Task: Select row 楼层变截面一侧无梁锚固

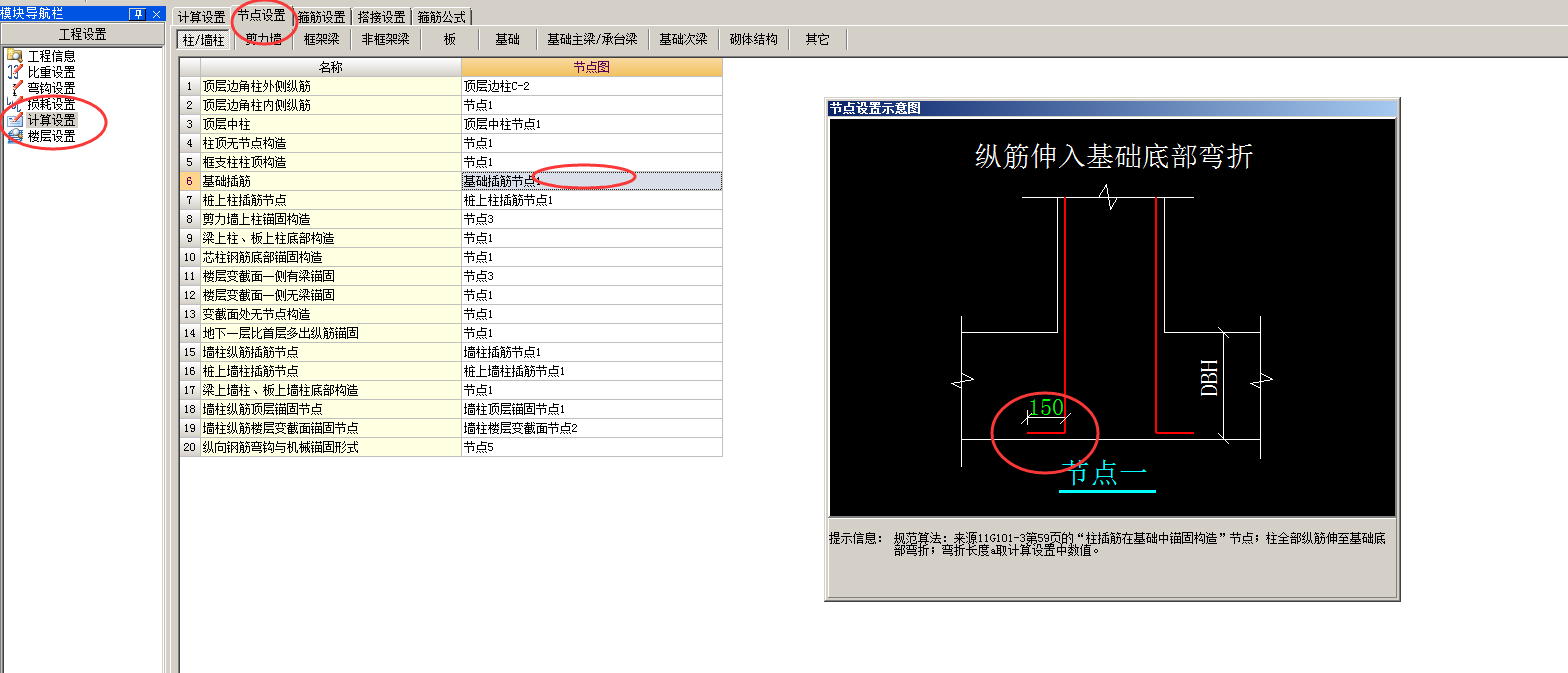Action: (331, 295)
